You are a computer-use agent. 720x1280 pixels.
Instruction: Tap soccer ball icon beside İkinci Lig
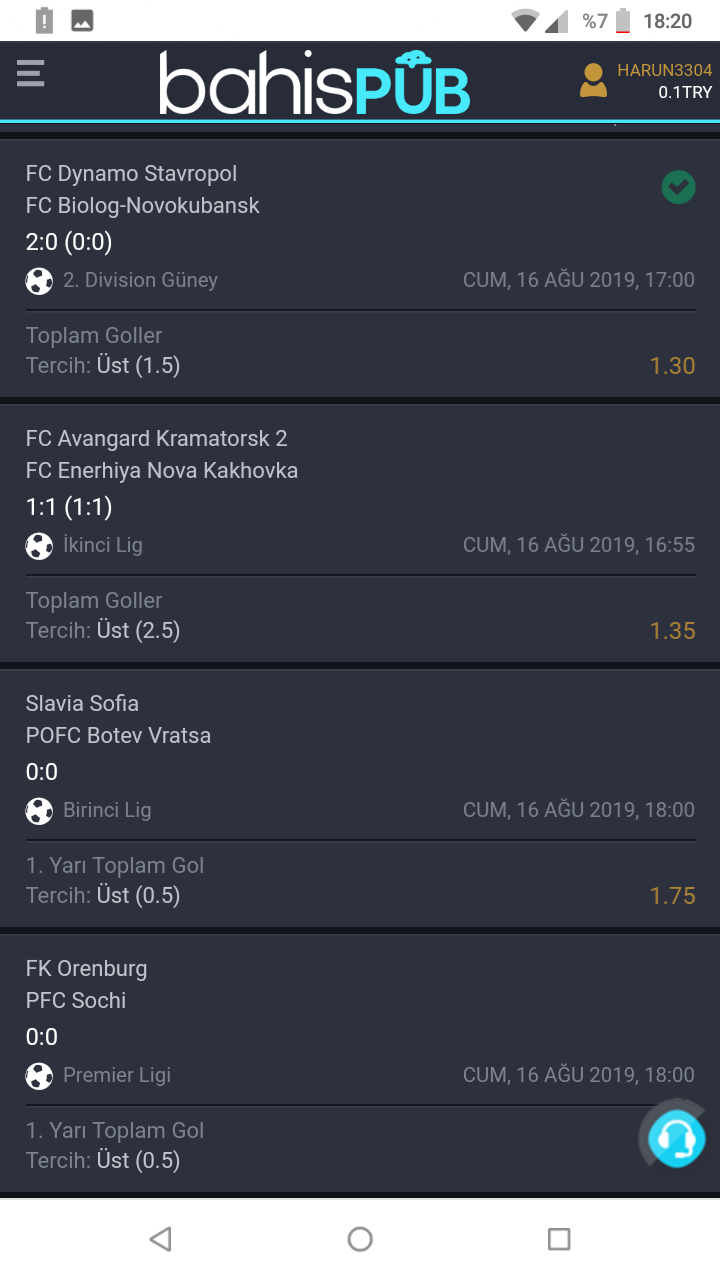point(39,546)
